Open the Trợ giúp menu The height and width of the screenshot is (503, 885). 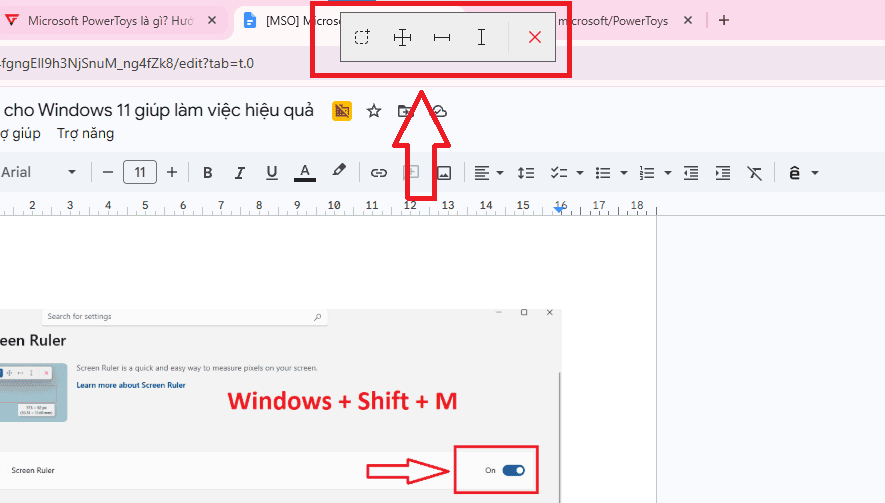coord(20,134)
